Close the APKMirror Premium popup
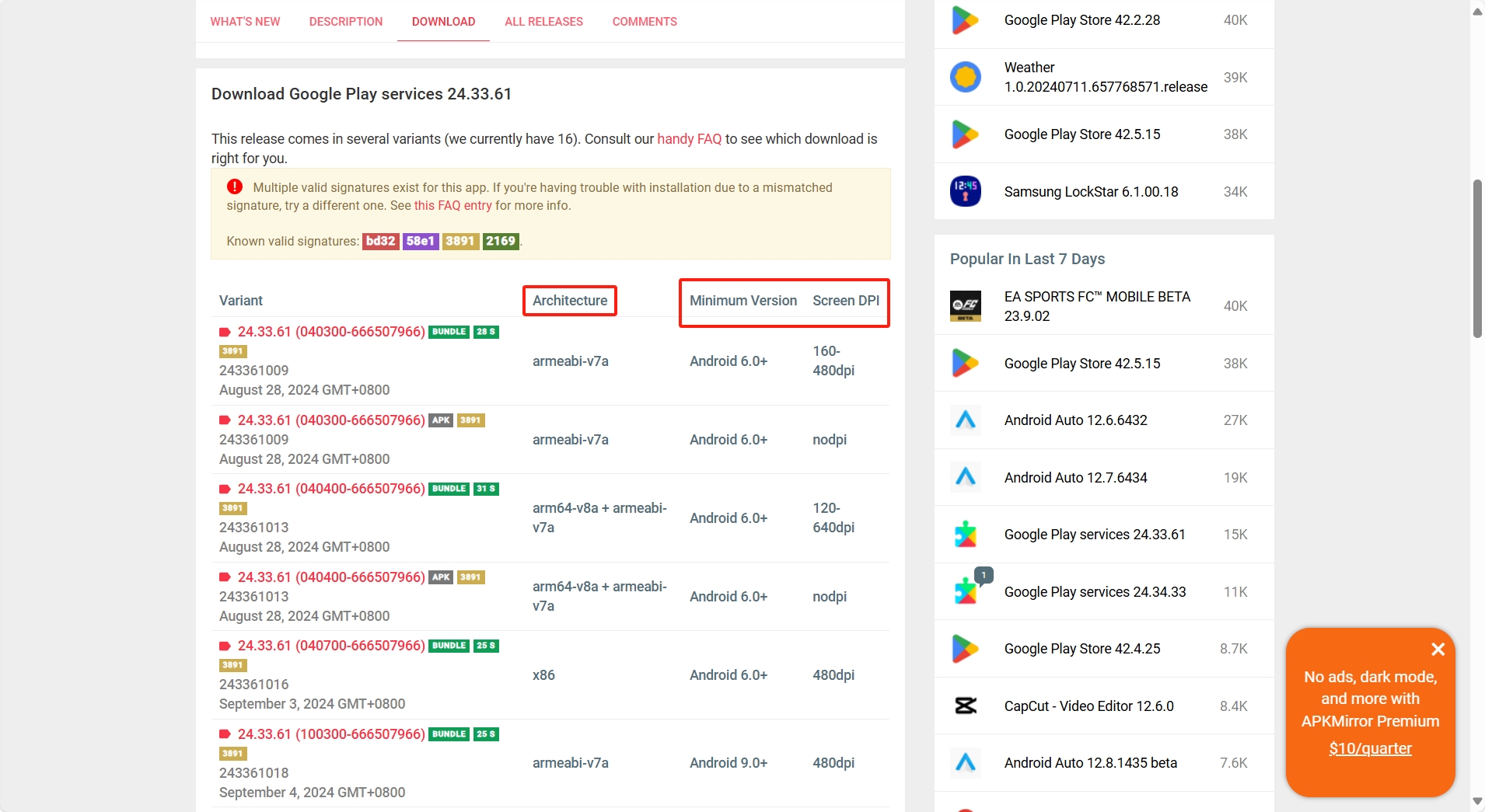 pos(1438,649)
